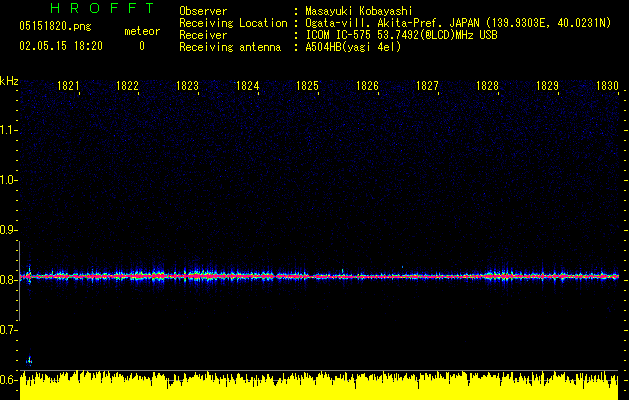
Task: Select the filename 05151820.png
Action: (x=55, y=27)
